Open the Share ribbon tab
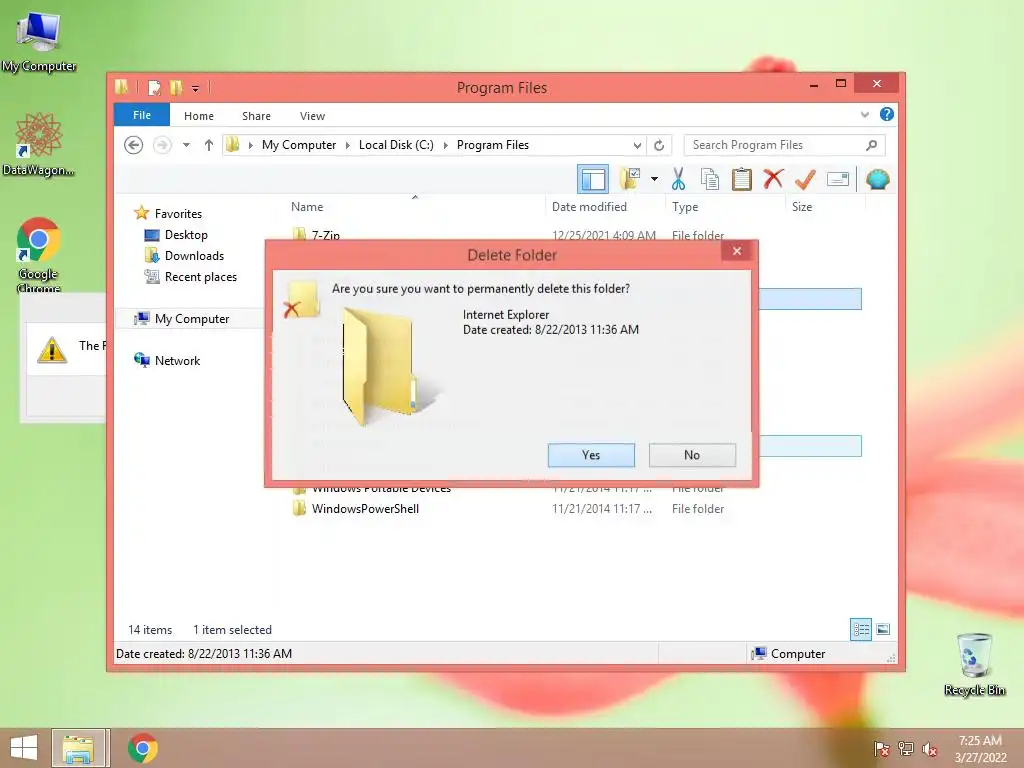The width and height of the screenshot is (1024, 768). click(256, 116)
